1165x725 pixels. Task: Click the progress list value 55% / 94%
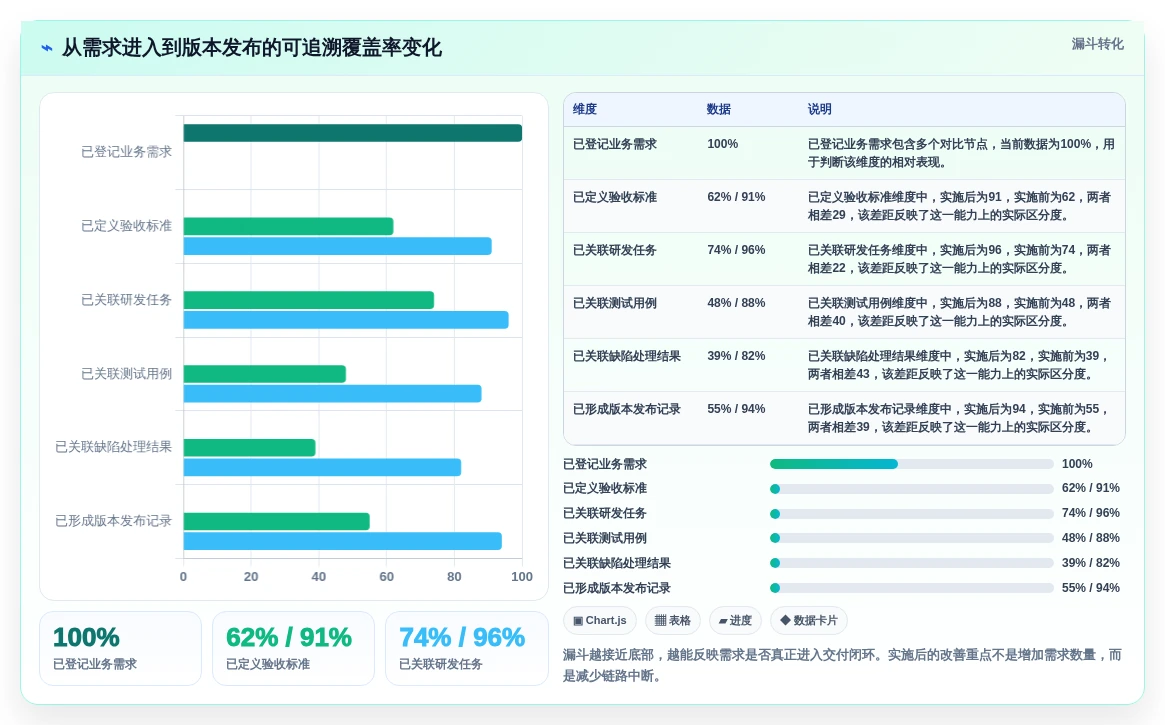(1090, 588)
